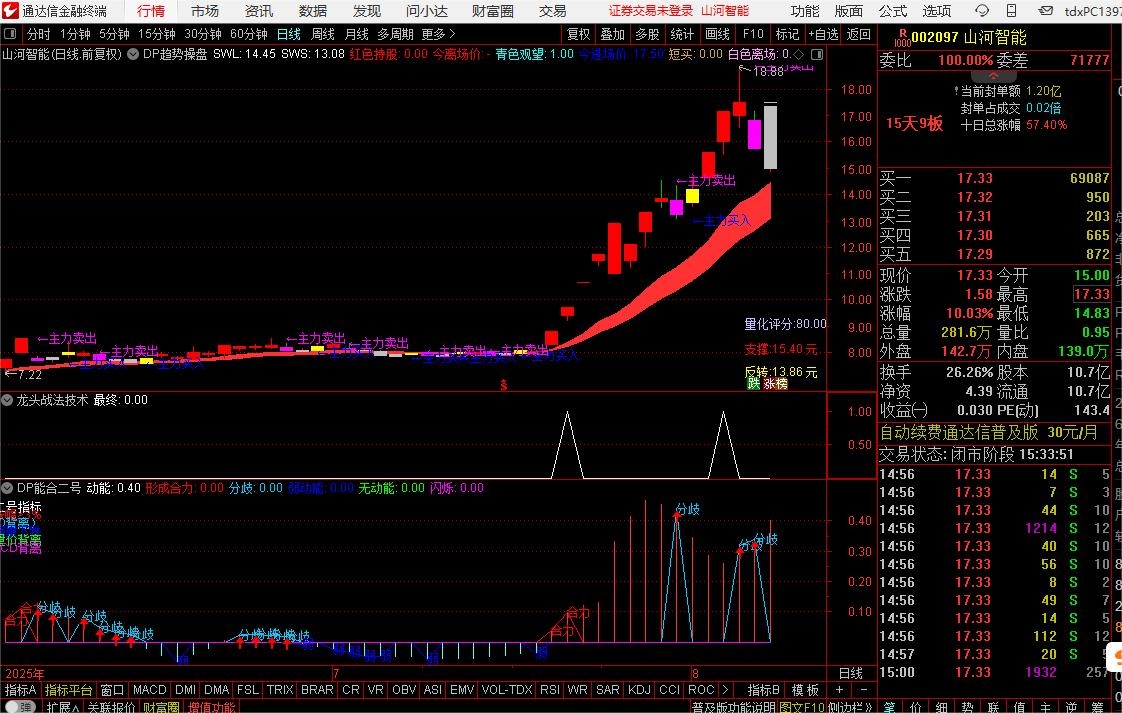Toggle 多股 multi-stock view
This screenshot has width=1122, height=713.
[x=647, y=34]
